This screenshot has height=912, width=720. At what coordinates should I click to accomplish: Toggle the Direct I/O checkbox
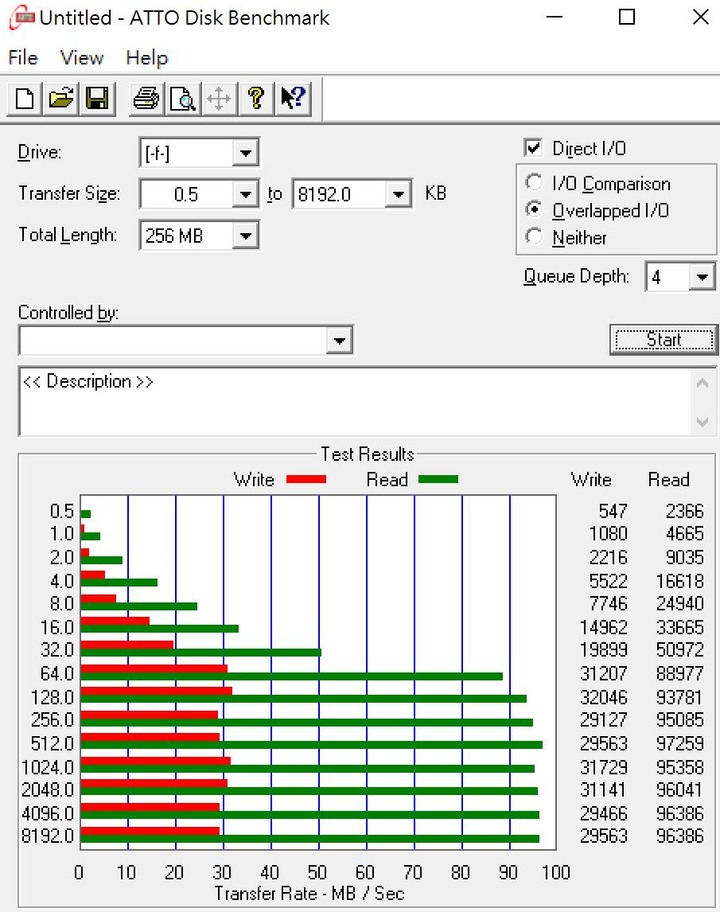(x=533, y=148)
